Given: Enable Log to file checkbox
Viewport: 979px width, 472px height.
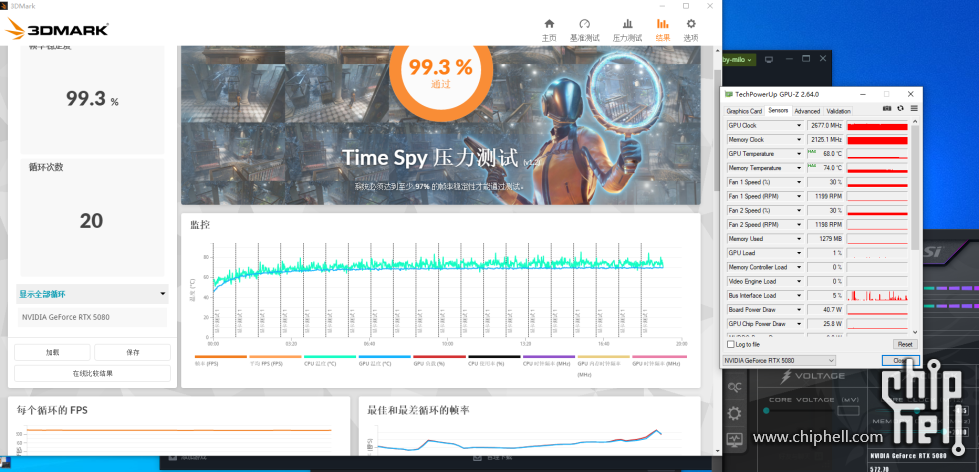Looking at the screenshot, I should tap(731, 344).
